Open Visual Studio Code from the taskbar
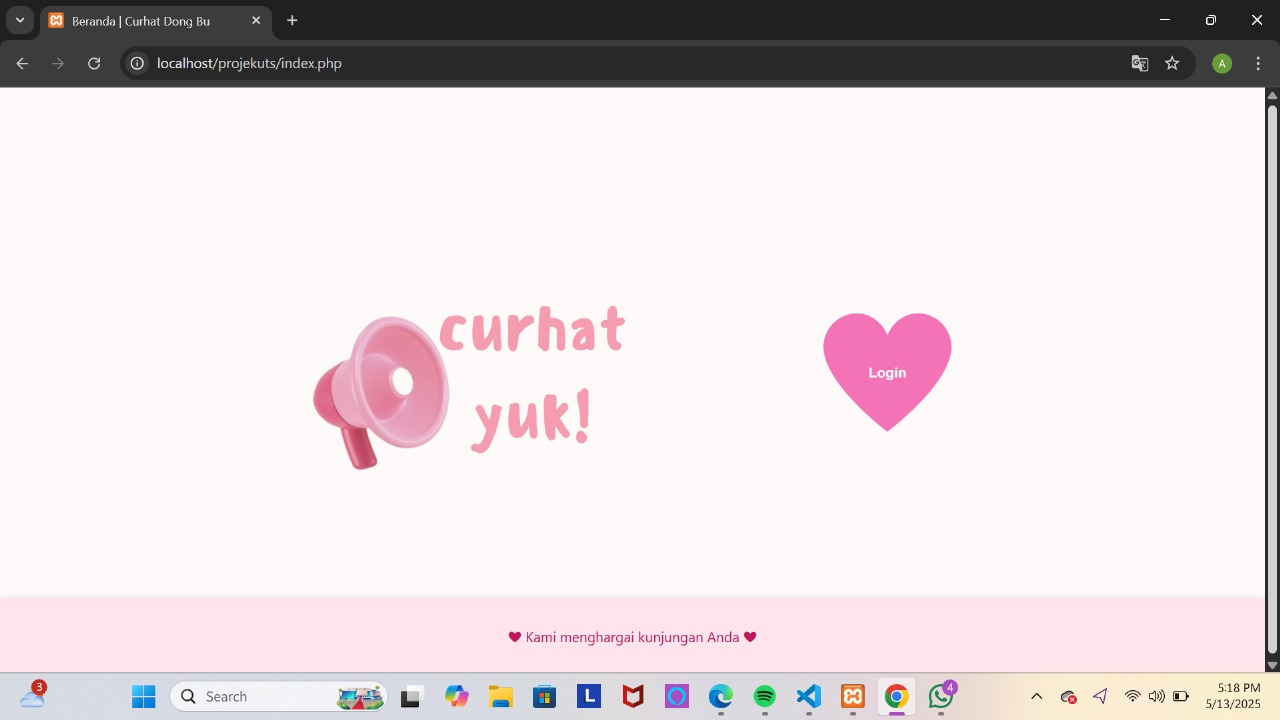Viewport: 1280px width, 720px height. tap(808, 696)
